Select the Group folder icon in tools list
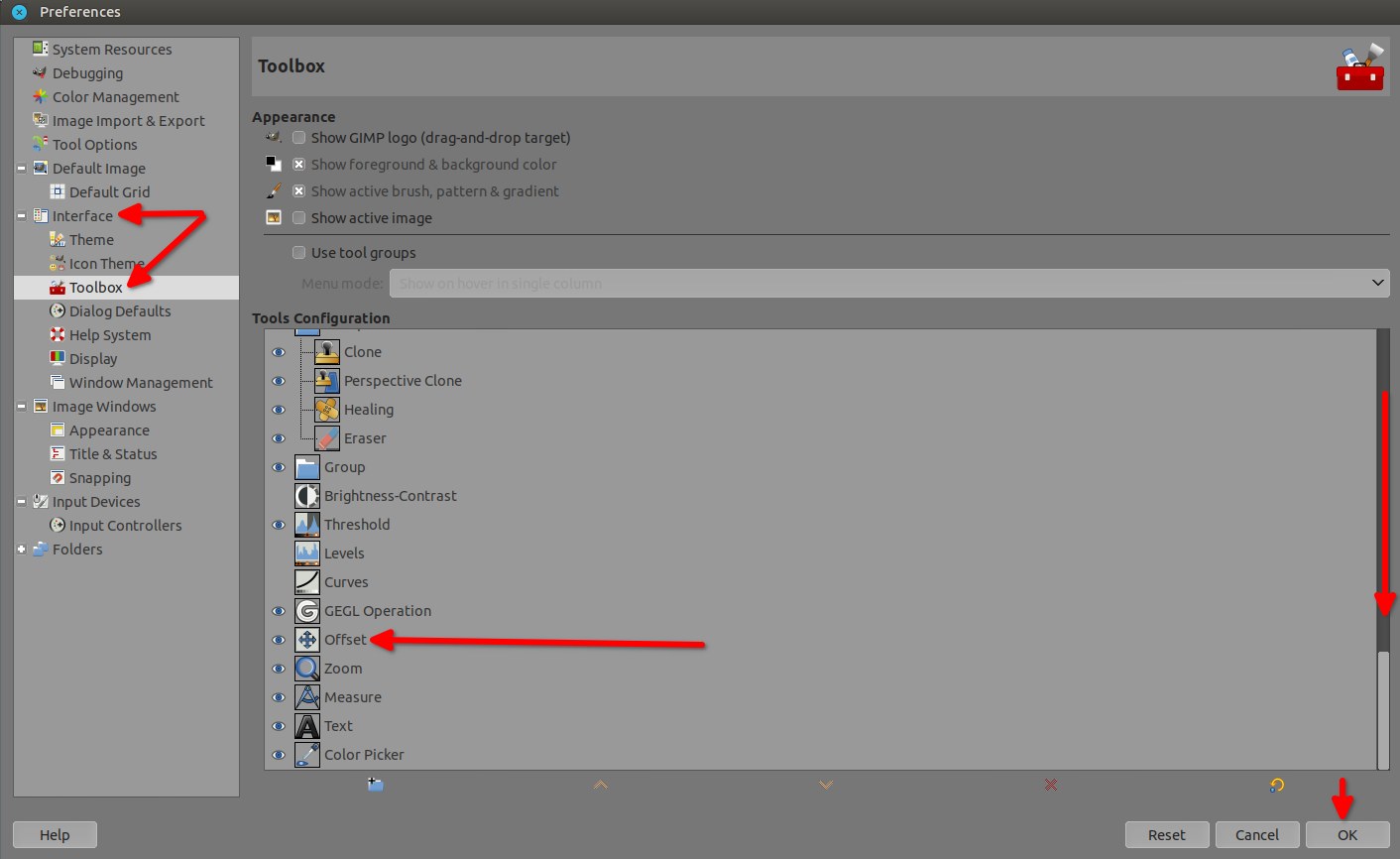 (x=307, y=467)
